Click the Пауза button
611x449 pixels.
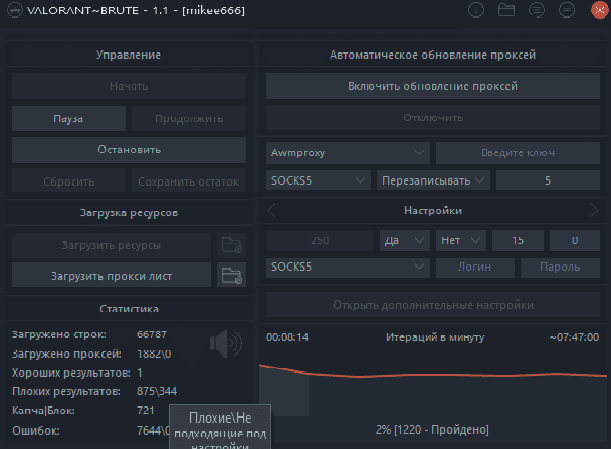pyautogui.click(x=69, y=118)
